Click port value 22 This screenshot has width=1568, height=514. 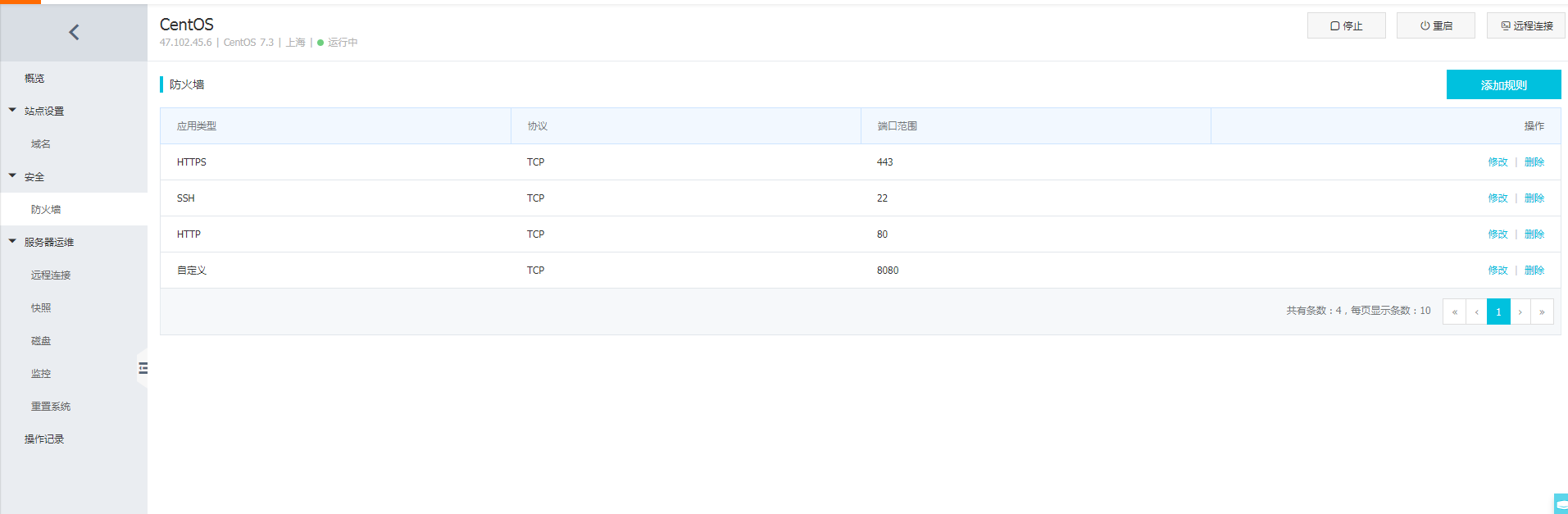tap(882, 198)
